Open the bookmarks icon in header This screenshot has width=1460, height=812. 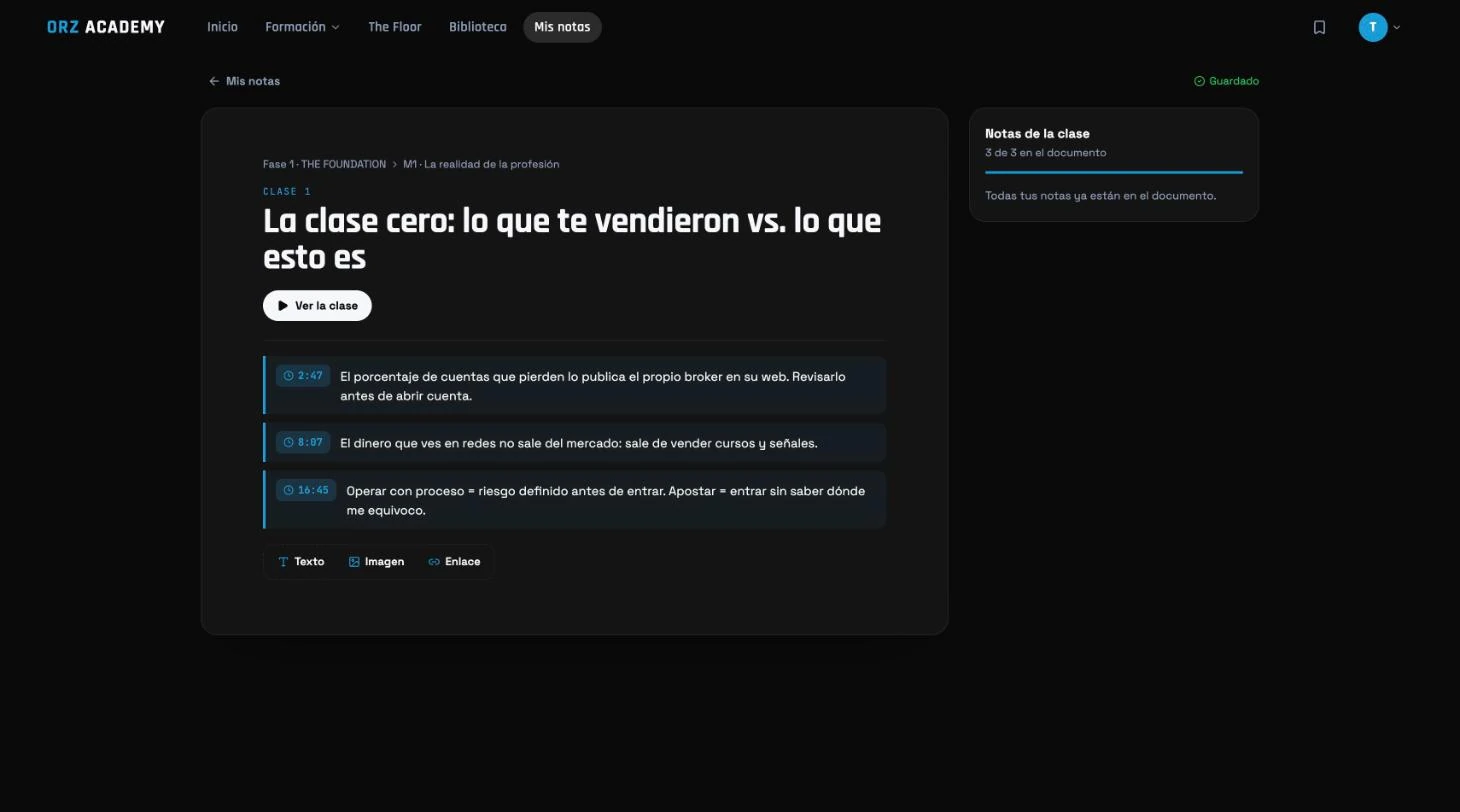(x=1319, y=28)
